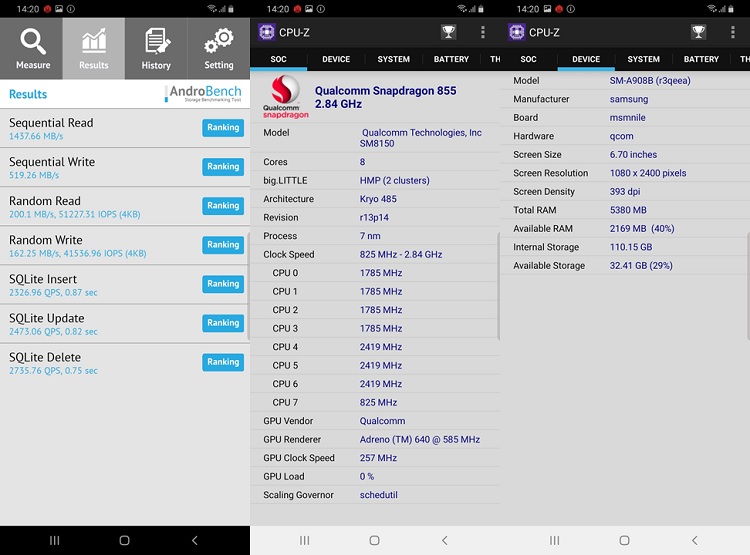Tap back button in right CPU-Z screen
This screenshot has height=555, width=750.
coord(695,541)
